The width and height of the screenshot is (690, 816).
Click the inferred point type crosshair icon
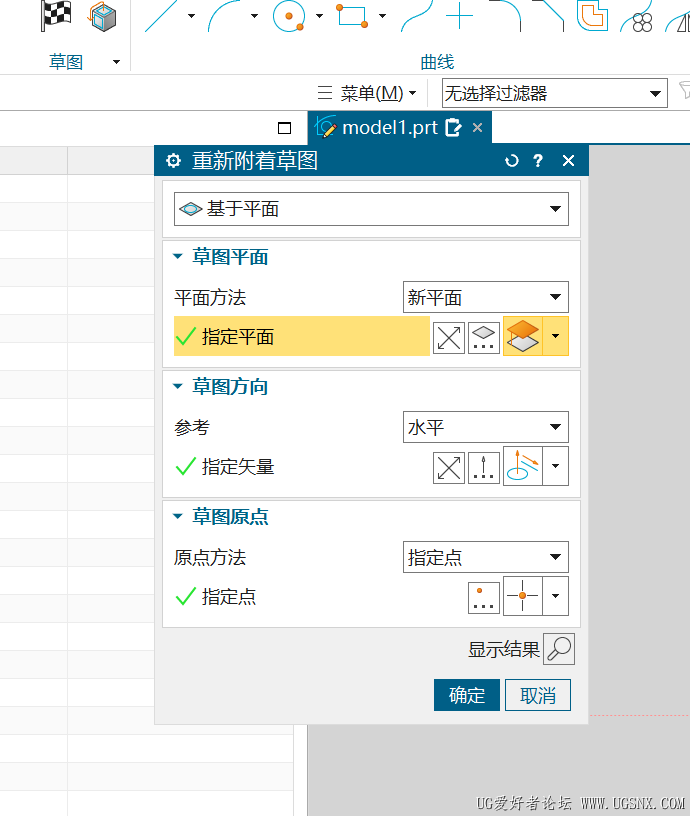pyautogui.click(x=523, y=596)
